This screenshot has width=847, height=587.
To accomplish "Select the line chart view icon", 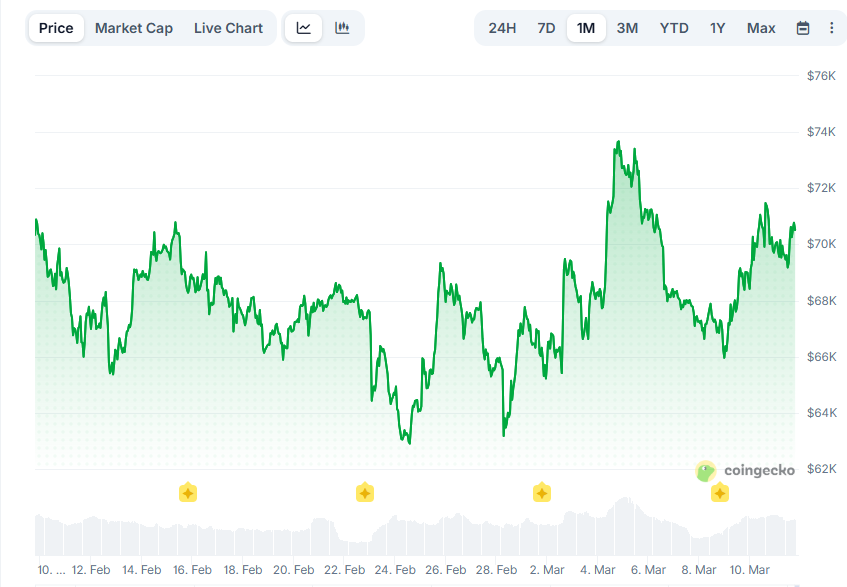I will [x=304, y=28].
